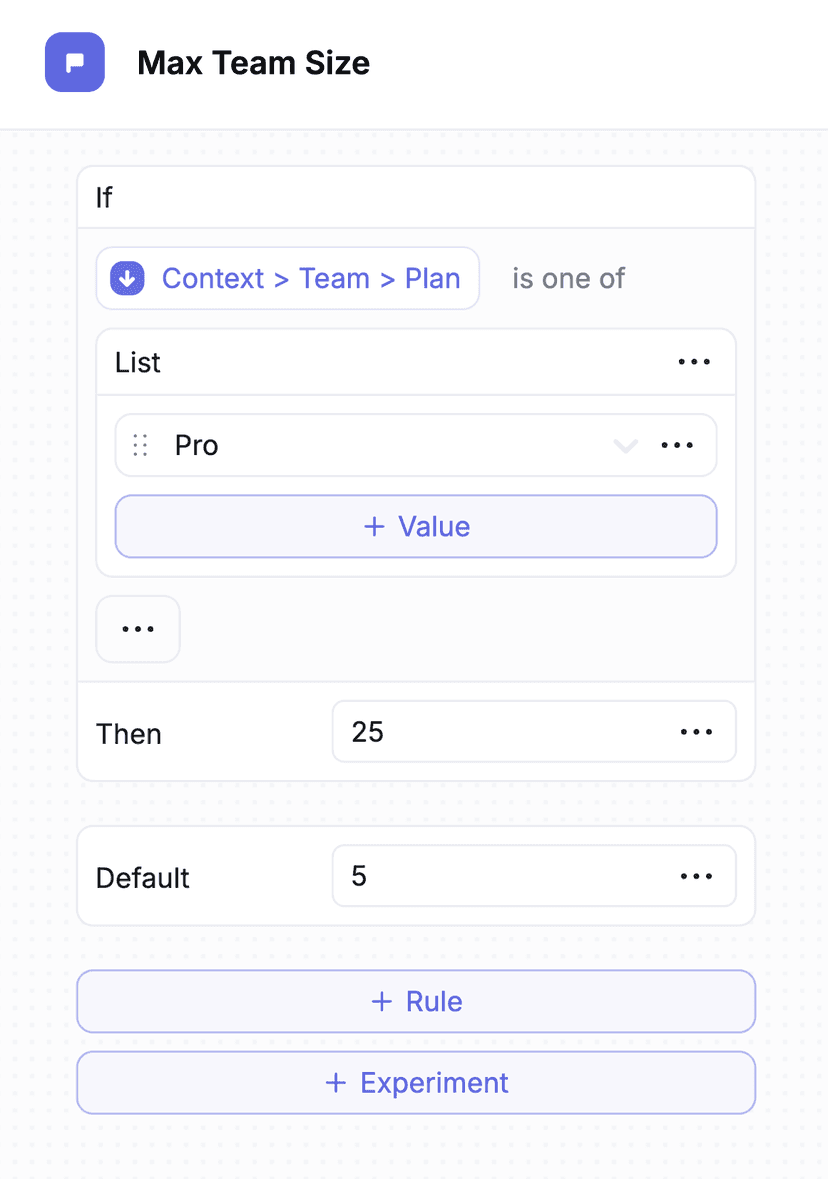Click the Max Team Size title
The image size is (828, 1179).
click(253, 62)
